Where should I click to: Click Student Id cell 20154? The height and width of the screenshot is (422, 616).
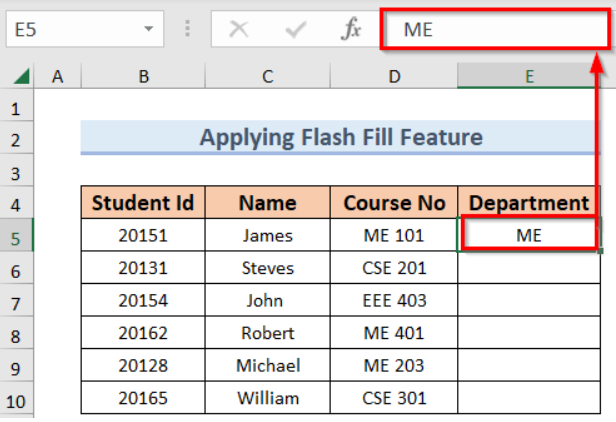pyautogui.click(x=144, y=301)
